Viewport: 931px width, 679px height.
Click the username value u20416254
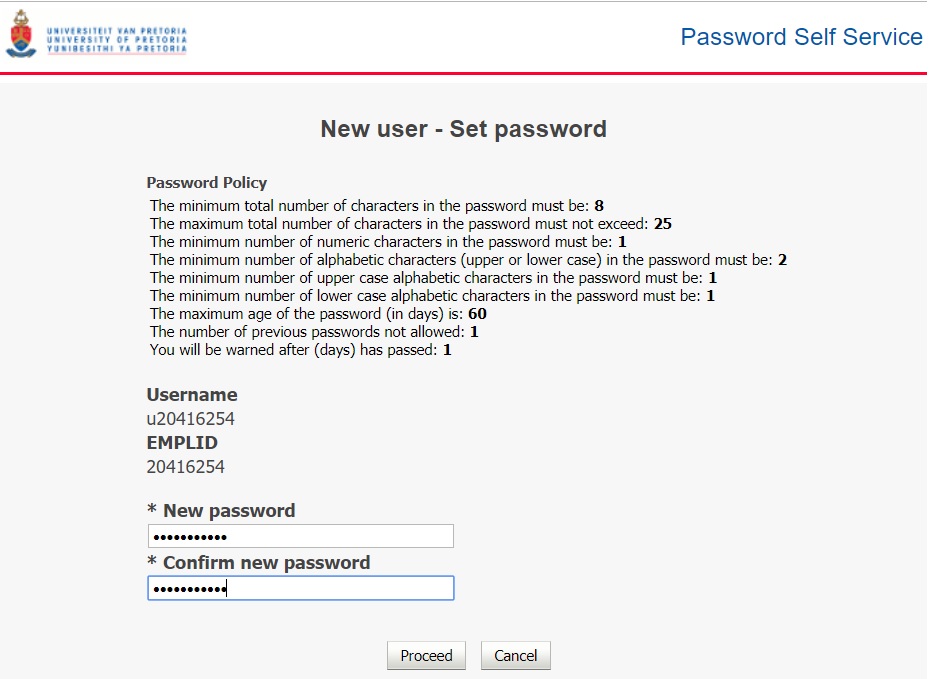pos(191,419)
